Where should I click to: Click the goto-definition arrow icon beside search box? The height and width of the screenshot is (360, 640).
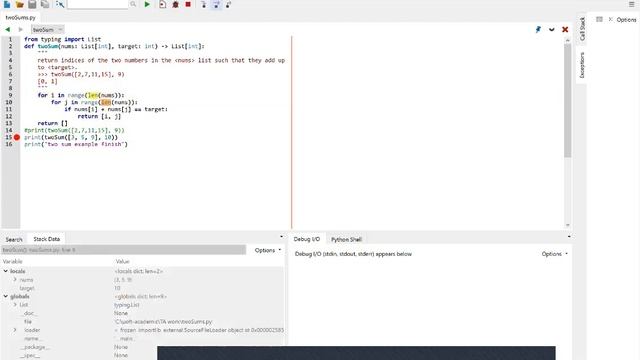click(x=60, y=4)
